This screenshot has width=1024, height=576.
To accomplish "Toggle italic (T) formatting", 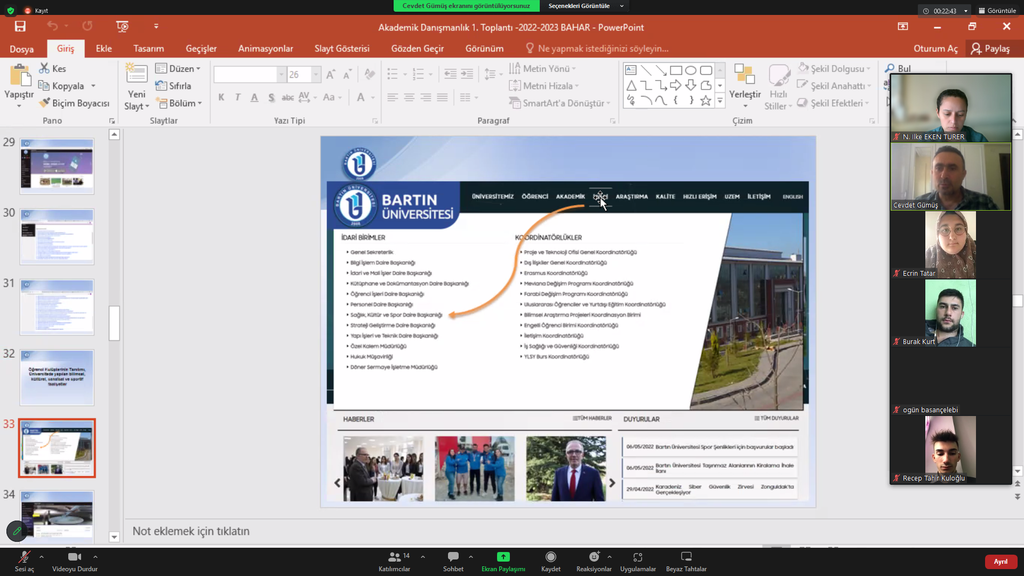I will coord(238,97).
